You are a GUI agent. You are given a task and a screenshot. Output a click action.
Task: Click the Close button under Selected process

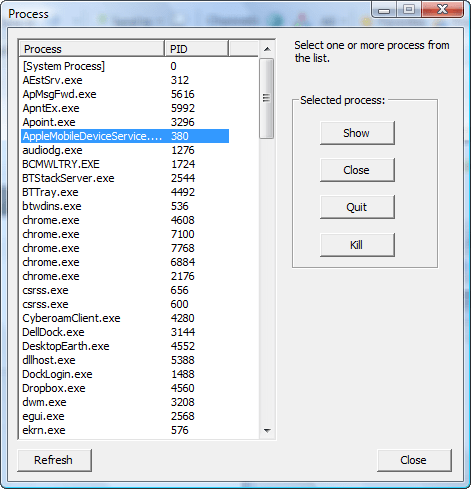[357, 170]
